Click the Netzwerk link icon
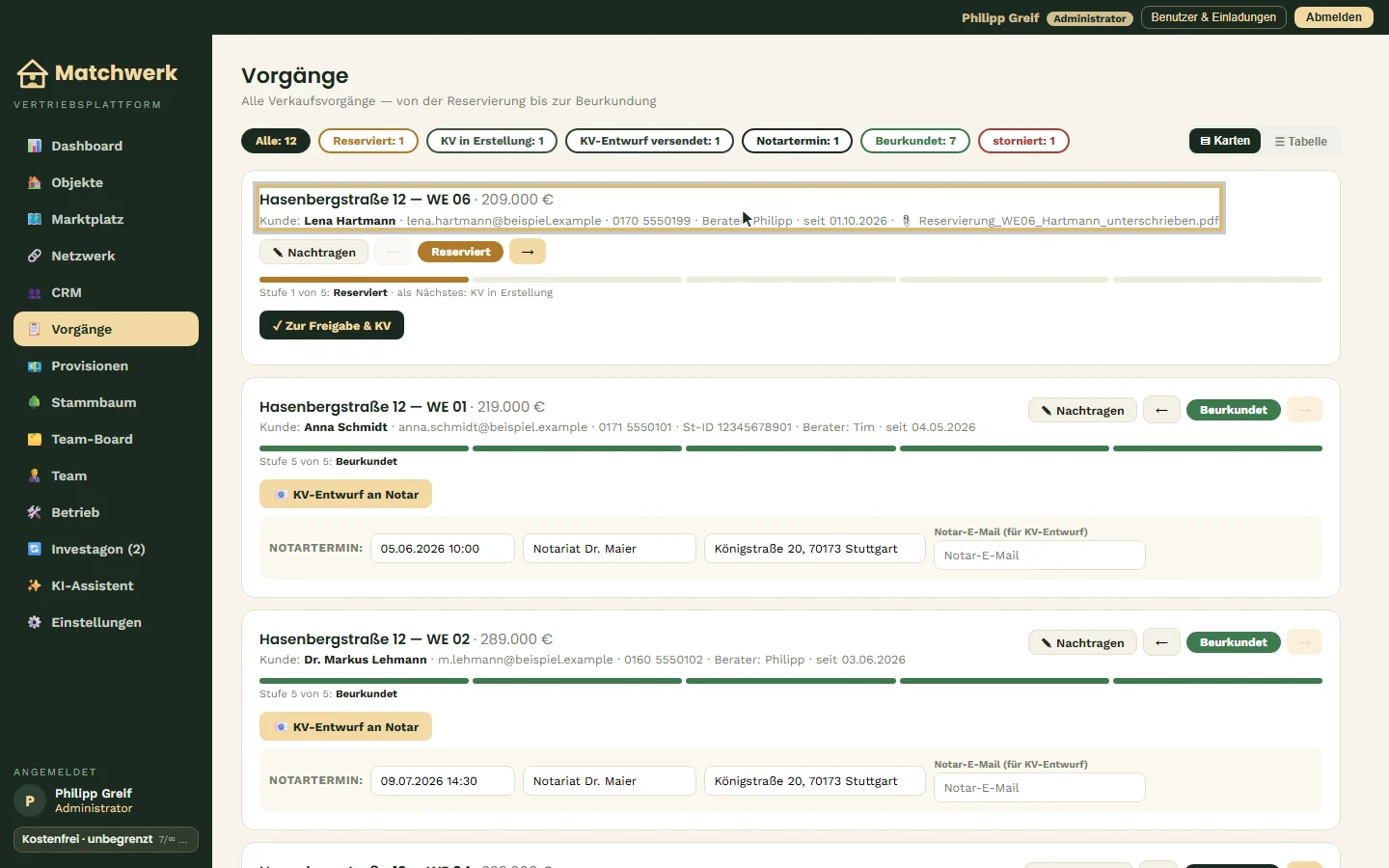 click(35, 256)
